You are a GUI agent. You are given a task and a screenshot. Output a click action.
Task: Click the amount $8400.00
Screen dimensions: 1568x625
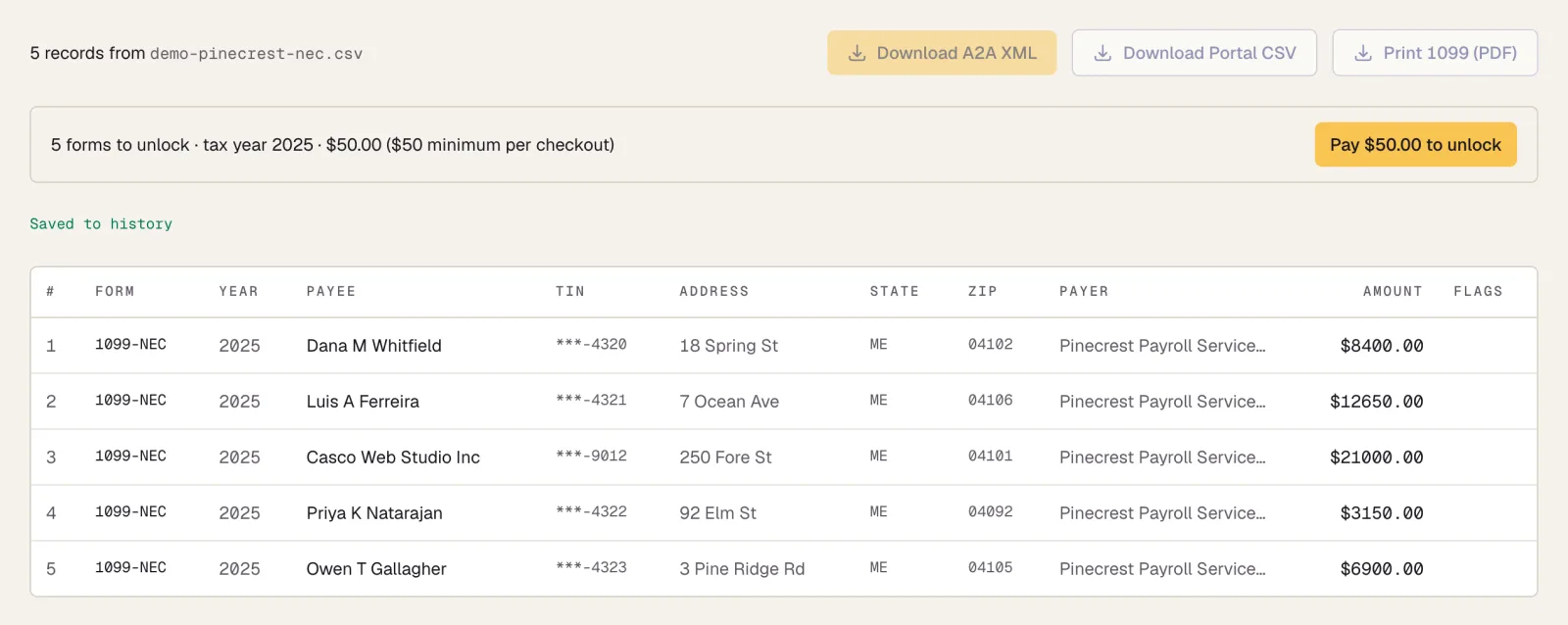[1382, 346]
